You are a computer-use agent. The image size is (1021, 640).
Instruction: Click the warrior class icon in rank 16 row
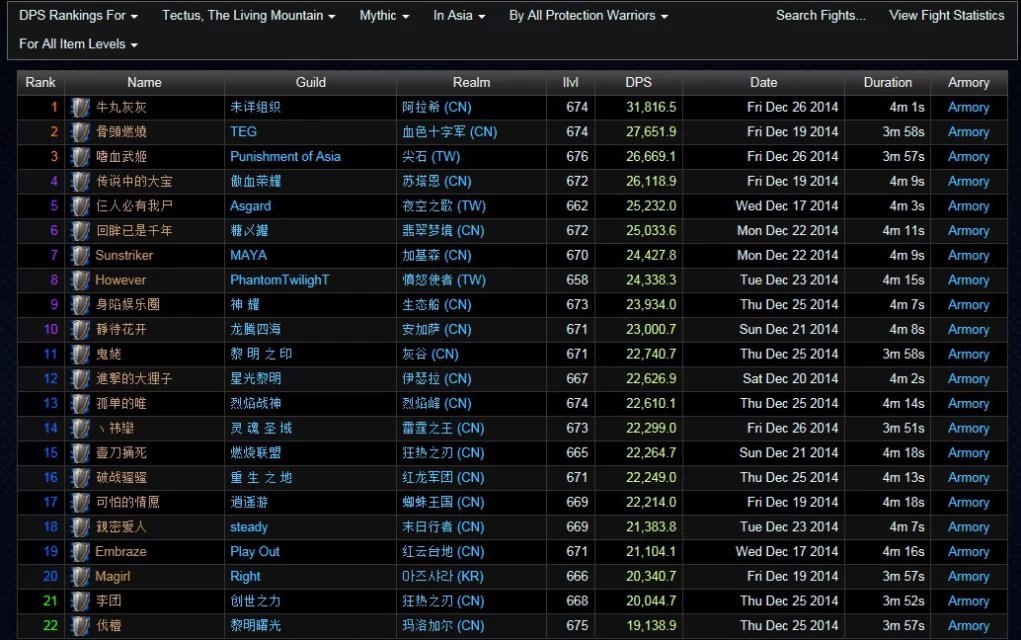[x=80, y=478]
